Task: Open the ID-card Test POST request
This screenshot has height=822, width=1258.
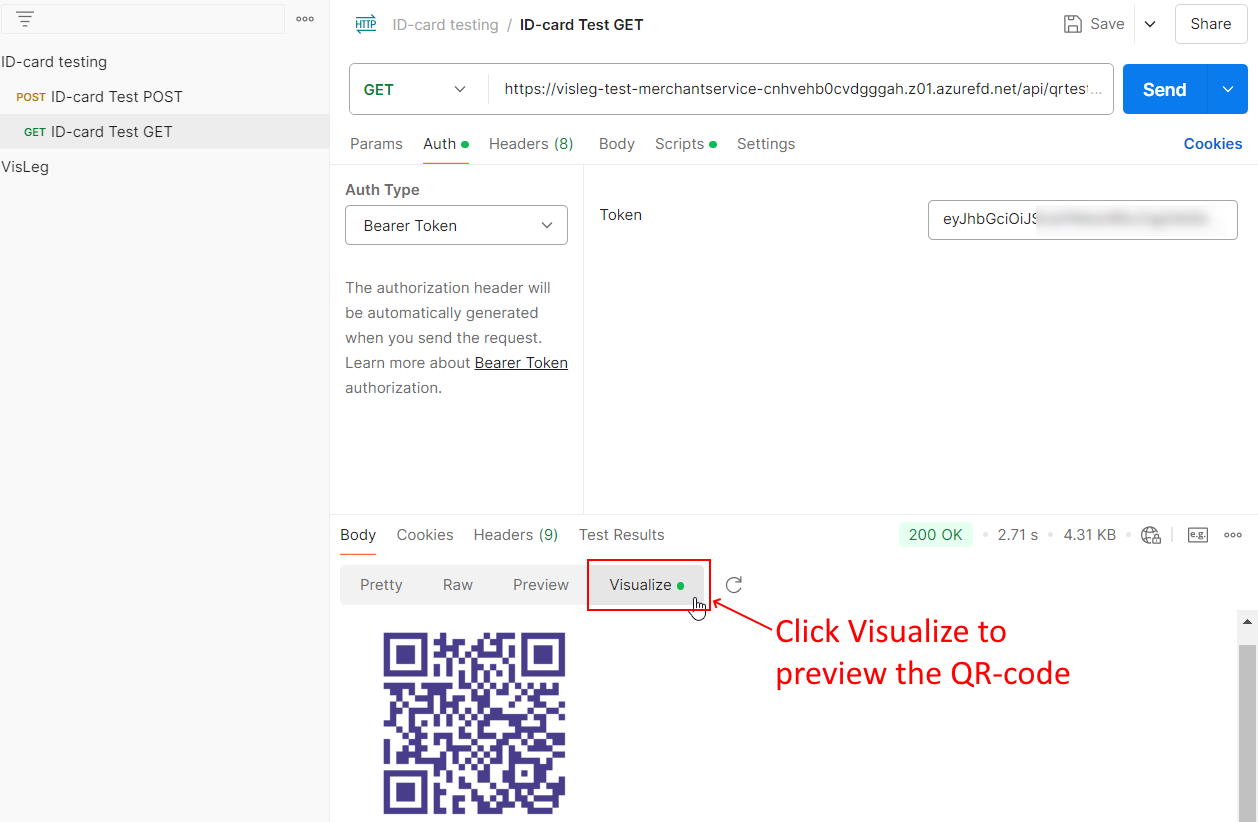Action: (164, 97)
